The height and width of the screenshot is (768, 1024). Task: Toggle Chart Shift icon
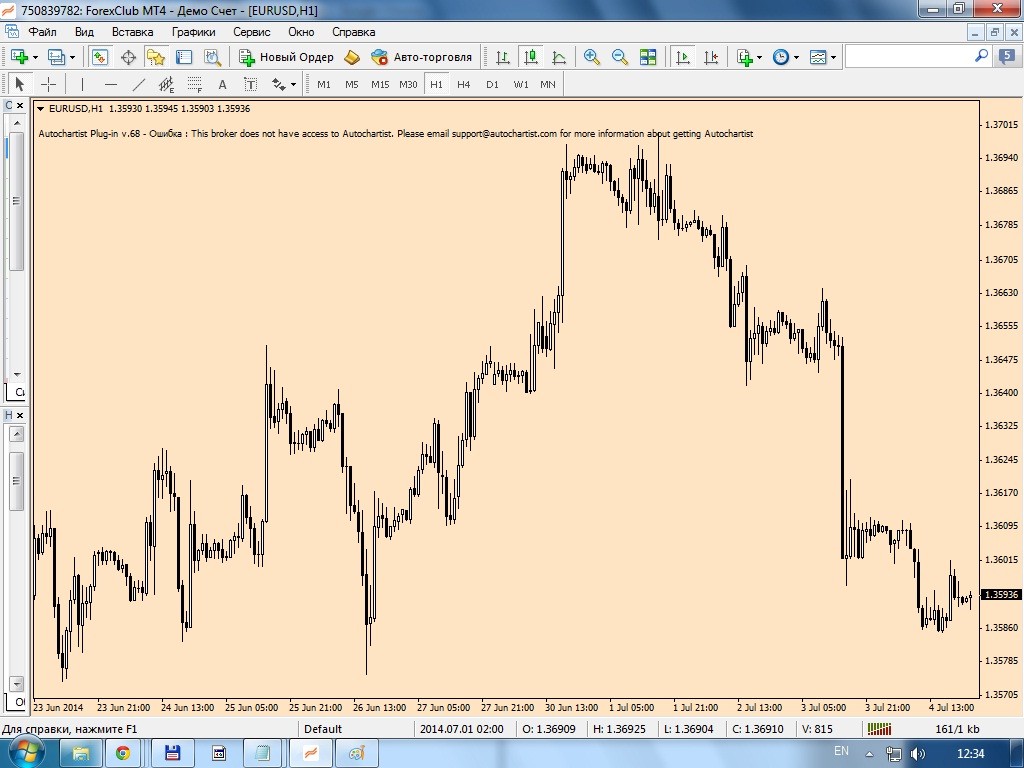pyautogui.click(x=711, y=57)
